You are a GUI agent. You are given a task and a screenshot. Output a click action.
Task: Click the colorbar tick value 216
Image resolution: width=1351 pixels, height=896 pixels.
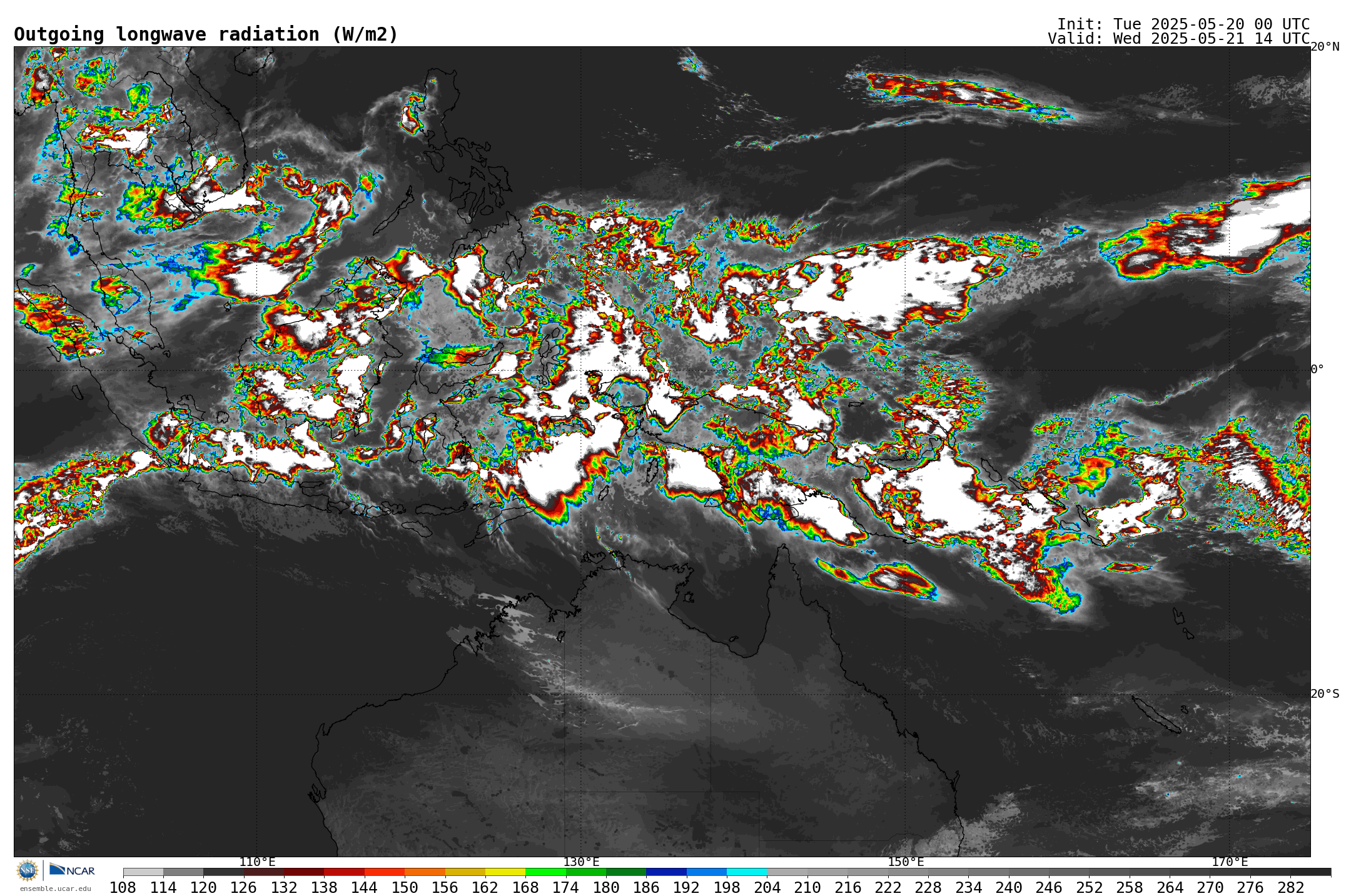click(x=848, y=887)
